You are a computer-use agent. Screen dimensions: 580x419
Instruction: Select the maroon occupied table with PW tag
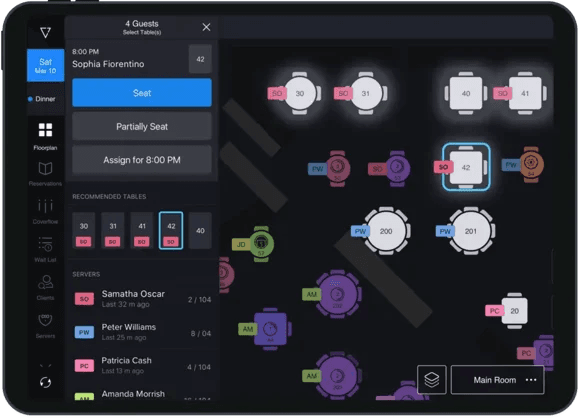coord(337,168)
